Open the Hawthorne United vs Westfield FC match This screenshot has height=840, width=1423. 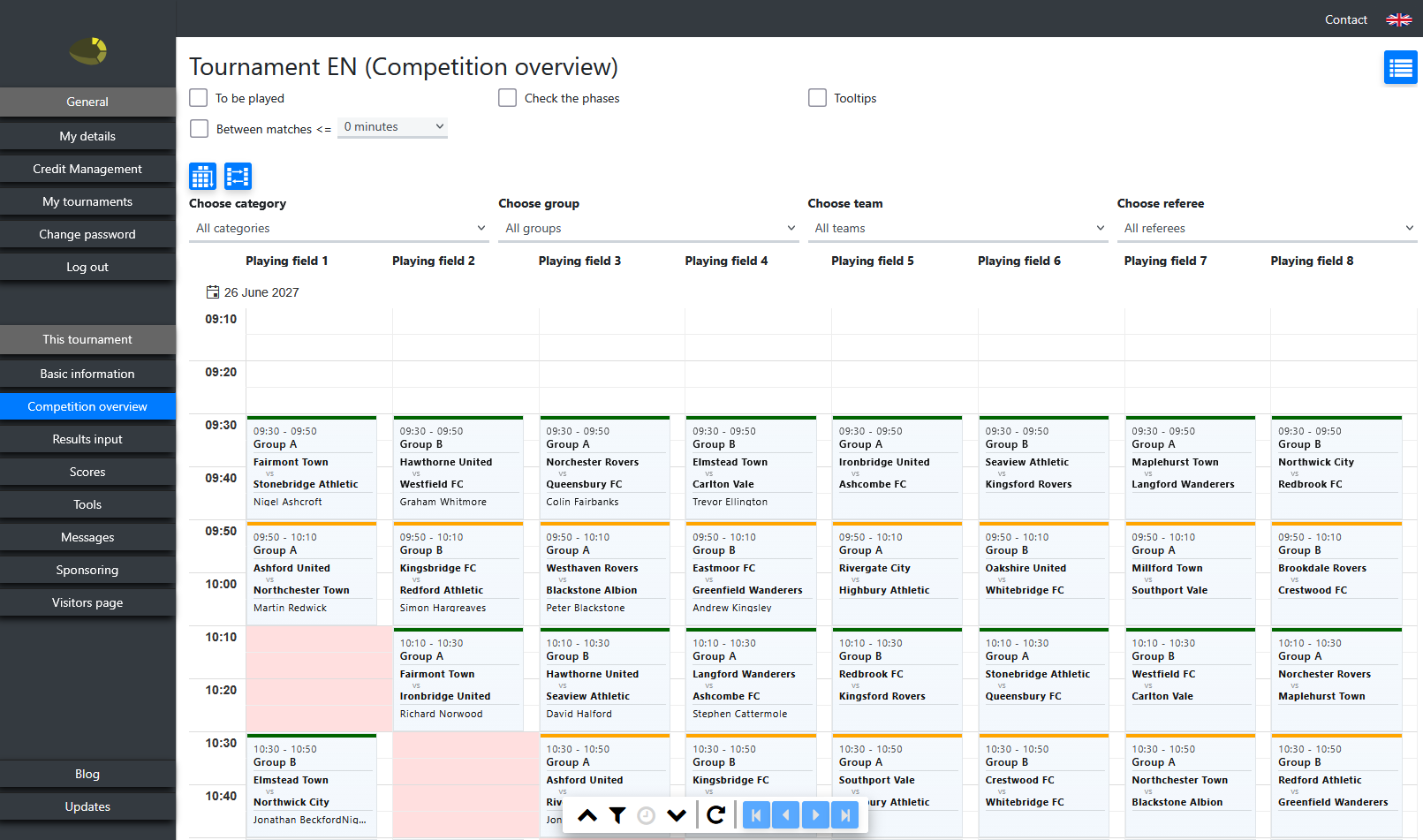pos(458,467)
